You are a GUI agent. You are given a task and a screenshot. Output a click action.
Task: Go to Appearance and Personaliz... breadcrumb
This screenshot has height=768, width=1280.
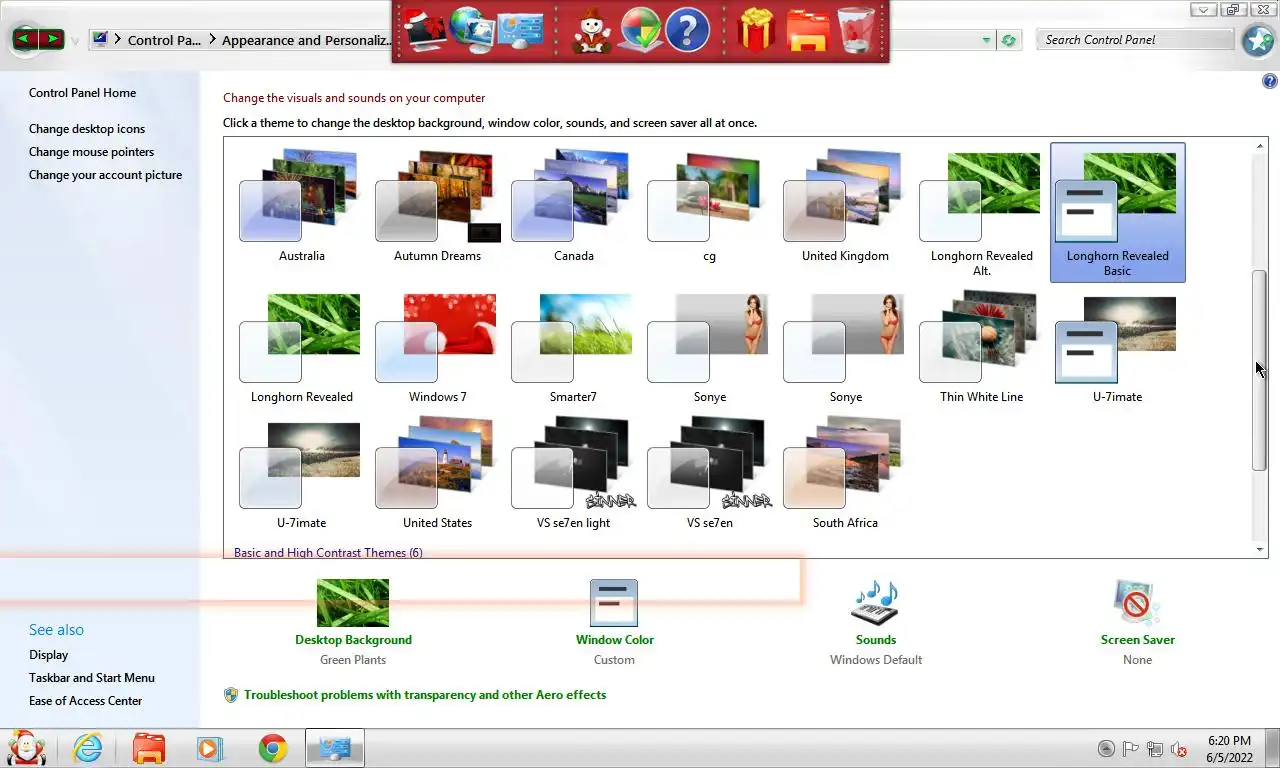308,40
